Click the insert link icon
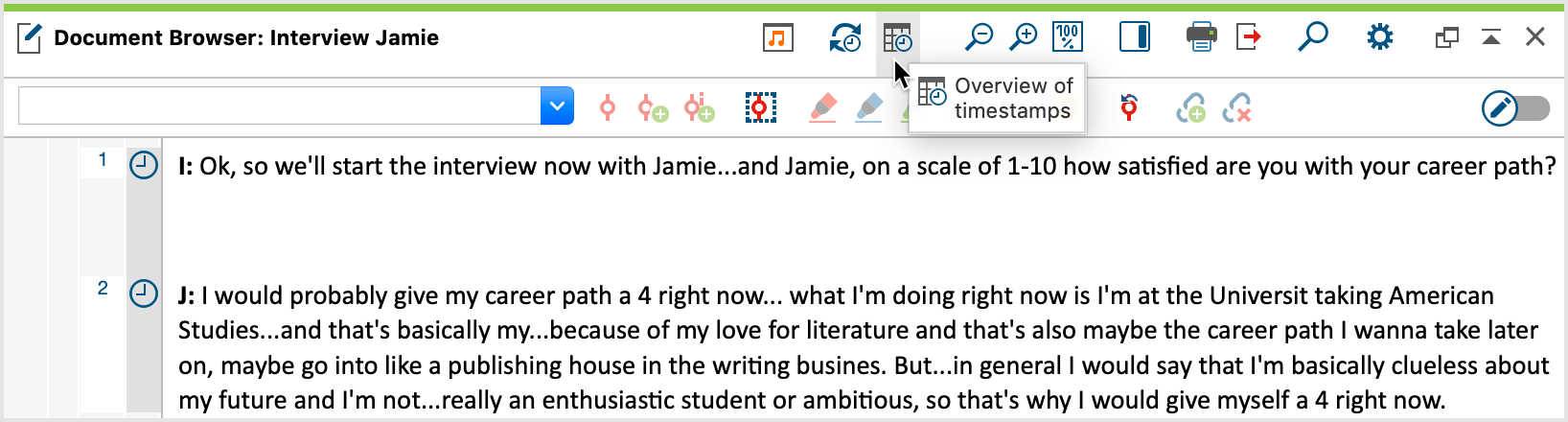The width and height of the screenshot is (1568, 422). [1190, 107]
